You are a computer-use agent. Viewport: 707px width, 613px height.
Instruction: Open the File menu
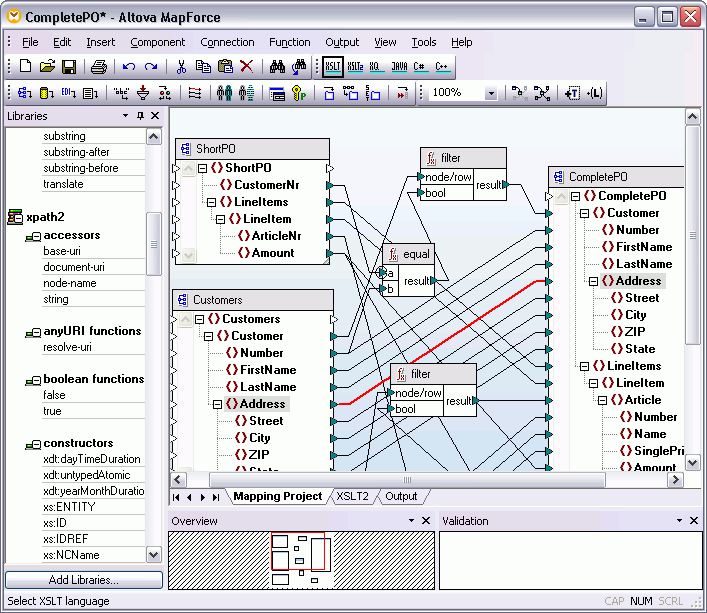click(x=30, y=42)
